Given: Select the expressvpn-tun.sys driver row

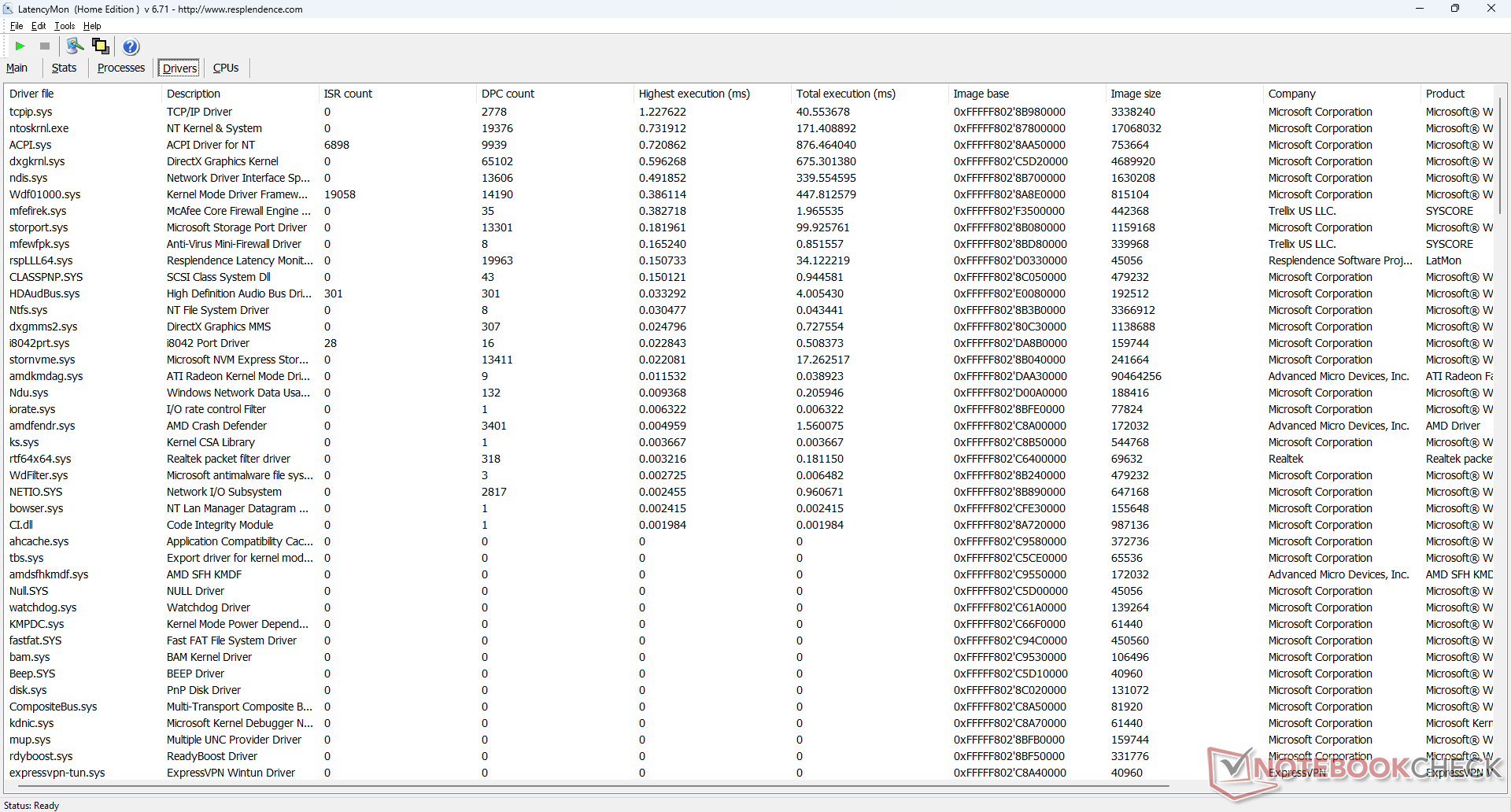Looking at the screenshot, I should (749, 773).
